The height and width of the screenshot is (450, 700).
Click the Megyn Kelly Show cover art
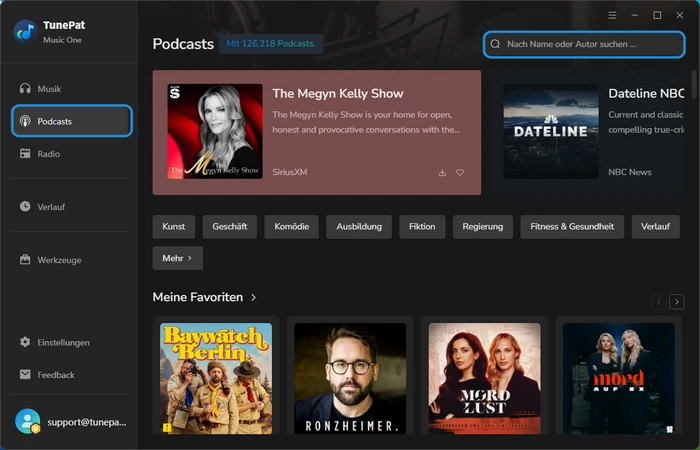[215, 131]
